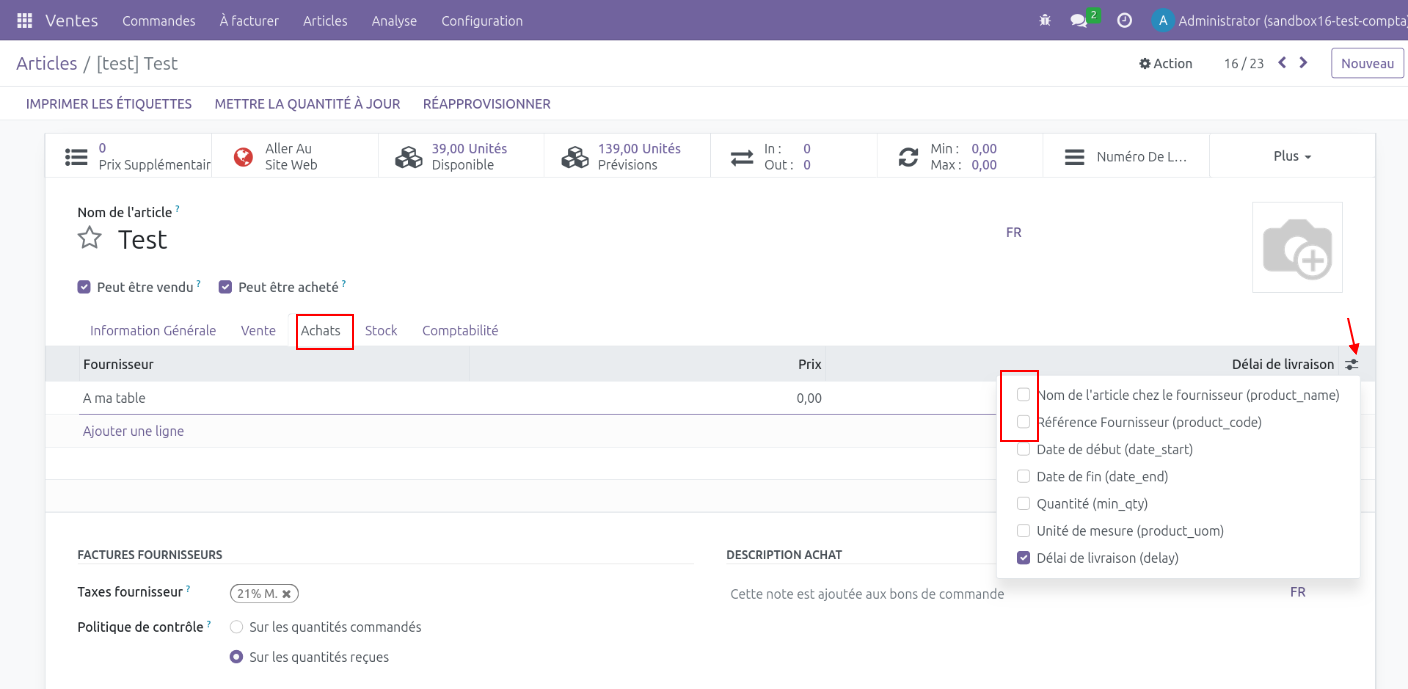Open the activities clock icon
Screen dimensions: 1408x689
tap(1124, 20)
